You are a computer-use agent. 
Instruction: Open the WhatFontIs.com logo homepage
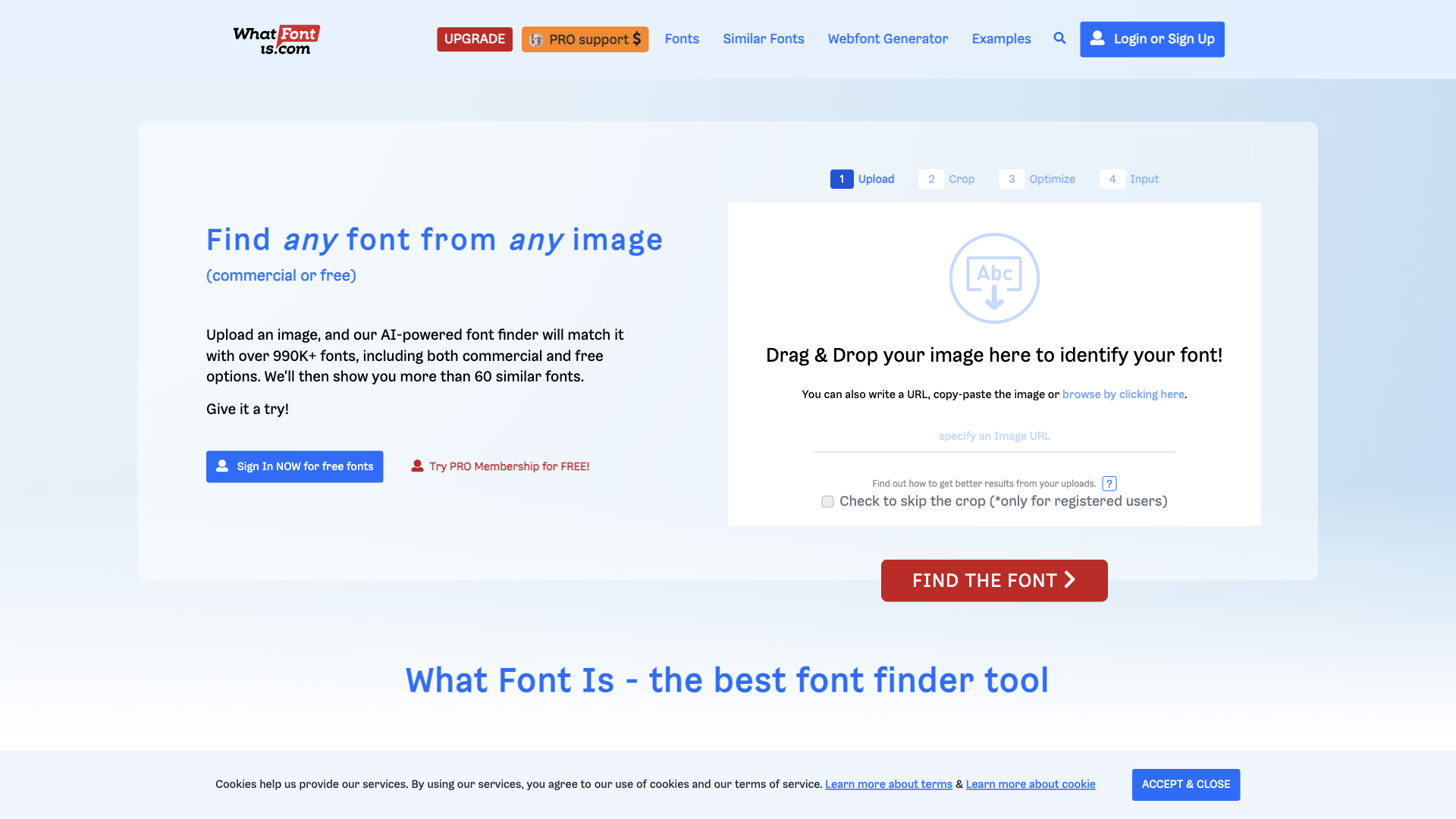277,39
